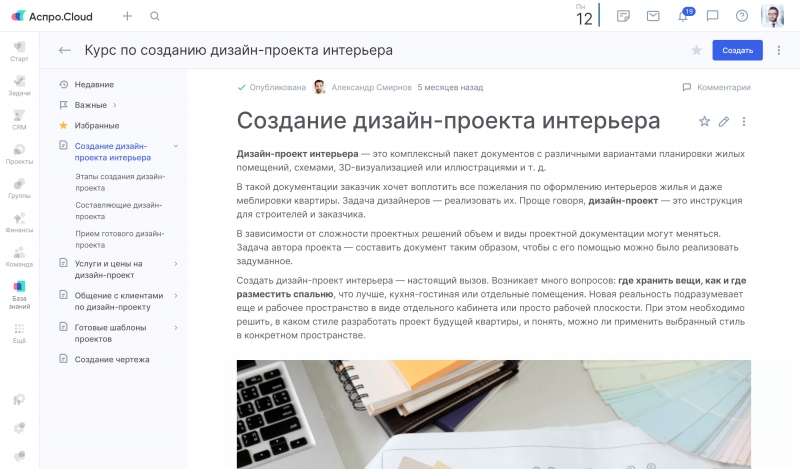Click document icon beside Создание чертежа

(x=63, y=359)
